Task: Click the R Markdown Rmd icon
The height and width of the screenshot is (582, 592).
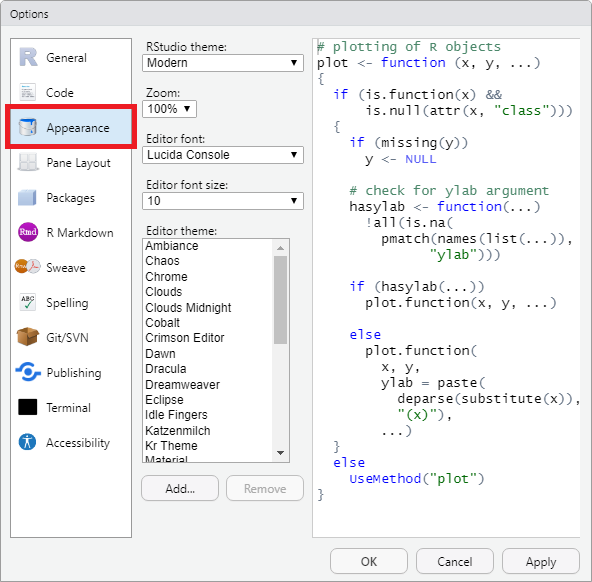Action: [x=28, y=232]
